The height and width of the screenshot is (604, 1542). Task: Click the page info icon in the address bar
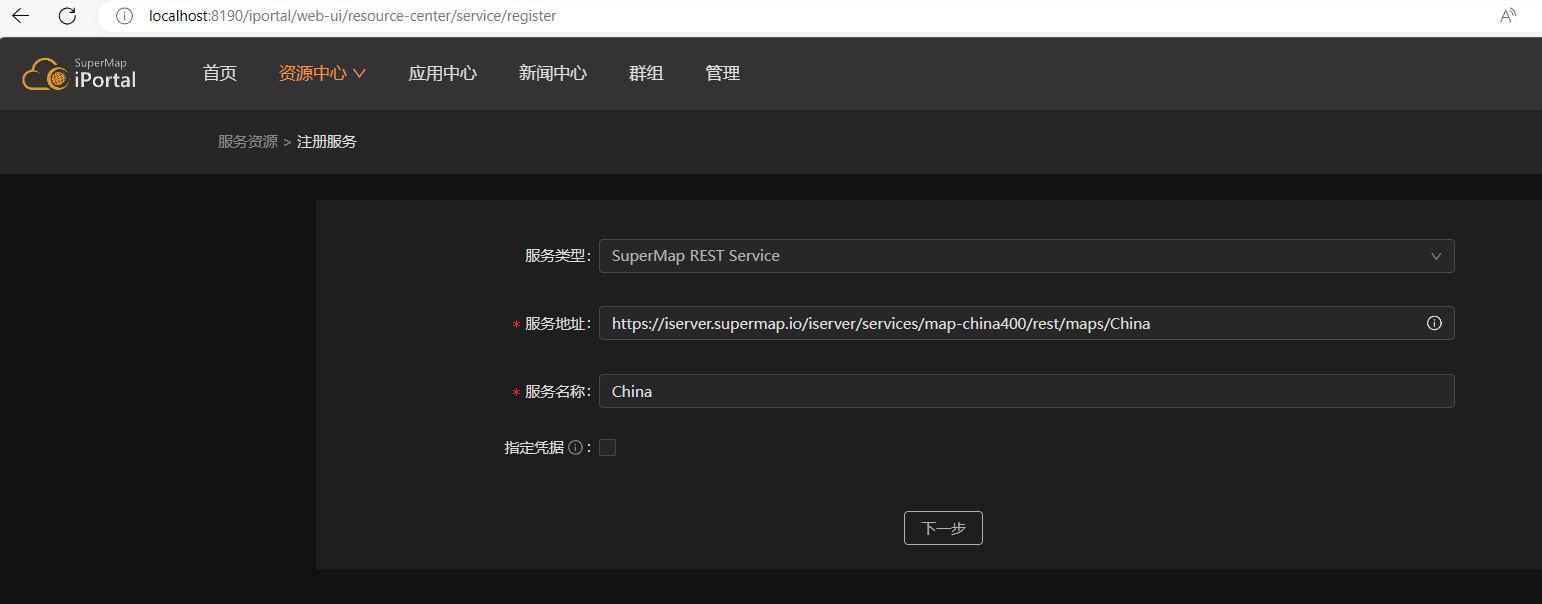(x=123, y=15)
